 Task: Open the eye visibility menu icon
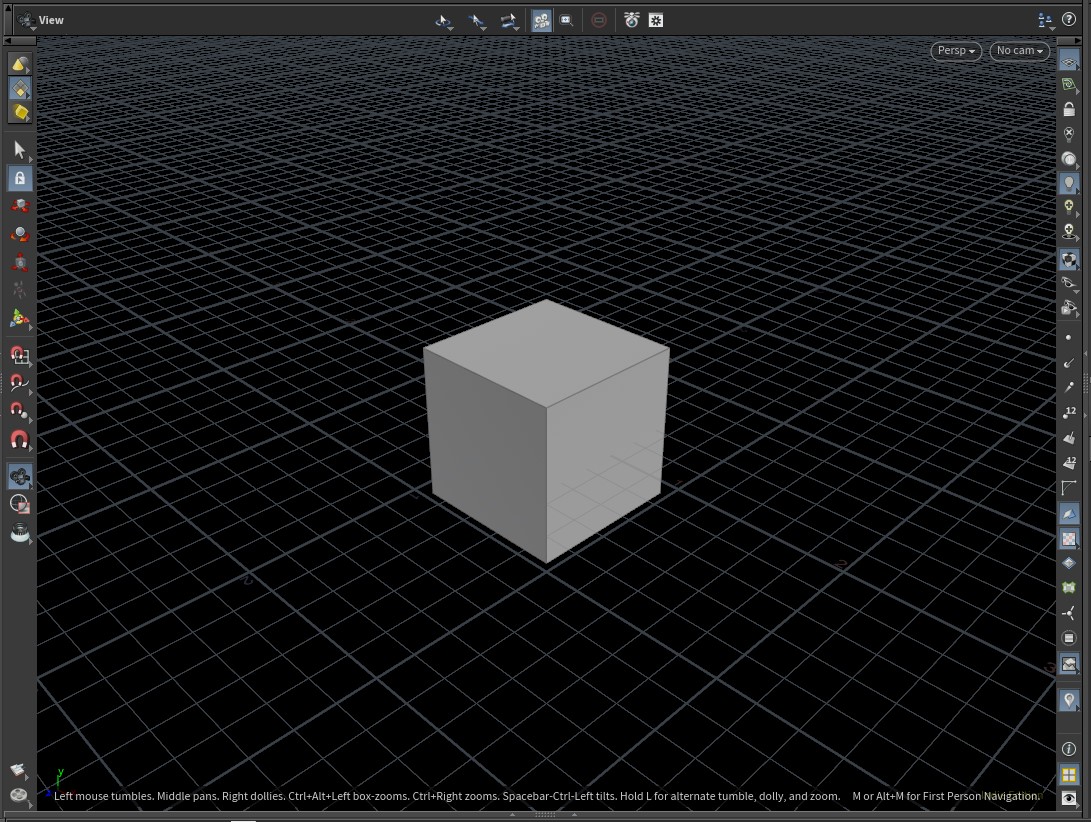click(x=1069, y=798)
